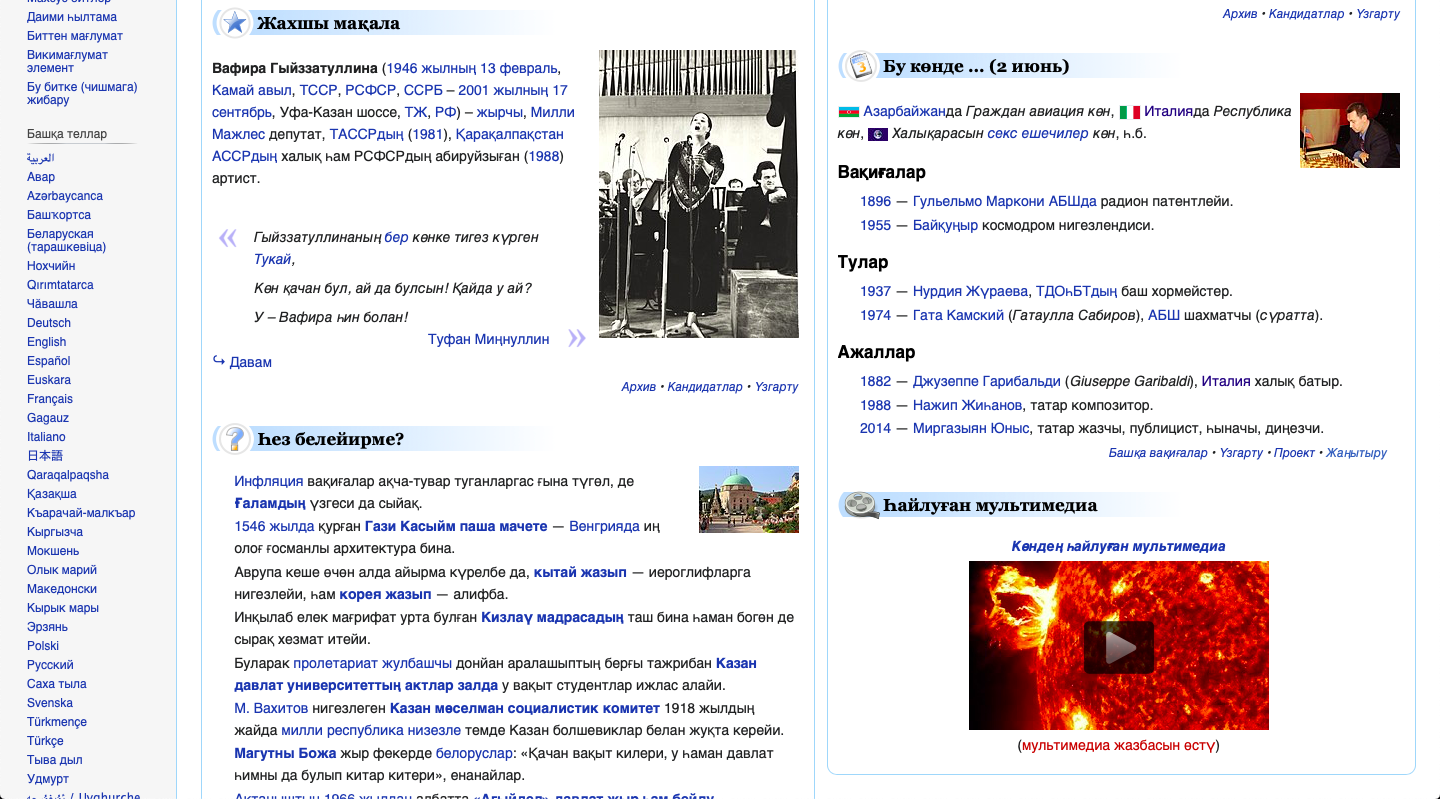The image size is (1440, 799).
Task: Switch to 日本語 language version
Action: (45, 456)
